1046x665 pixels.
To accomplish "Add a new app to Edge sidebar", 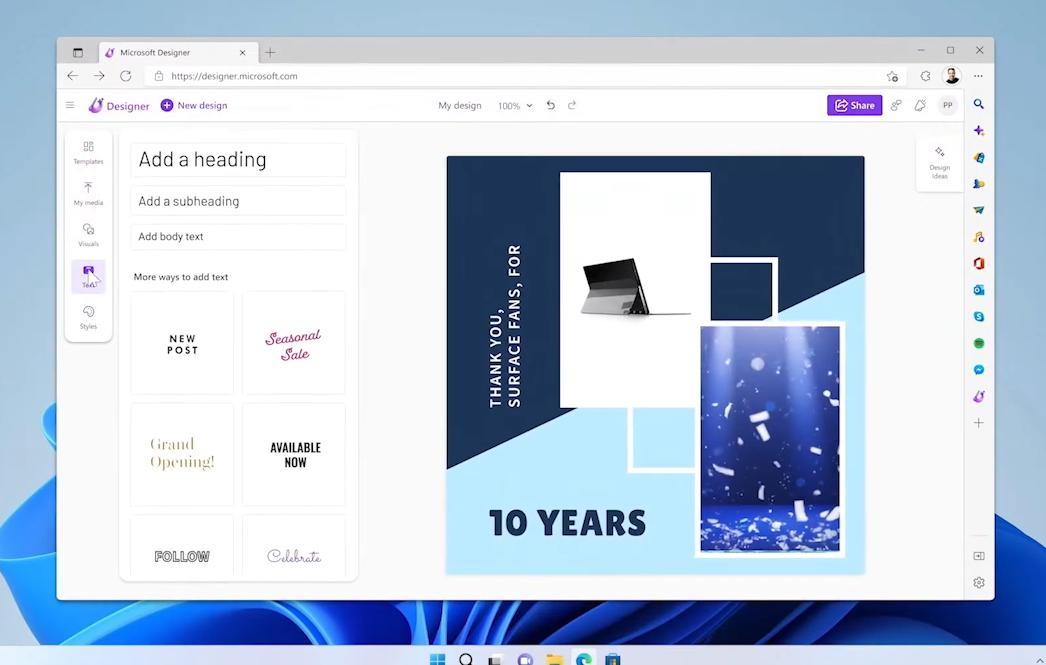I will 979,423.
